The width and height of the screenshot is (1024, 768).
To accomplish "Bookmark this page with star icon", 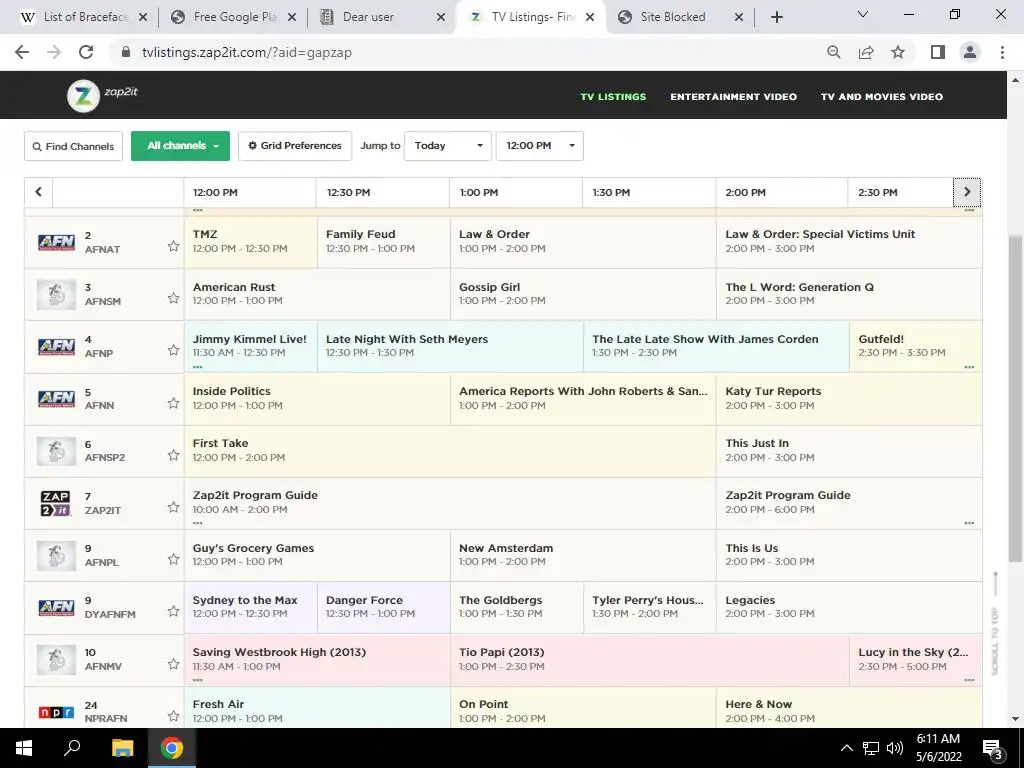I will pyautogui.click(x=898, y=52).
